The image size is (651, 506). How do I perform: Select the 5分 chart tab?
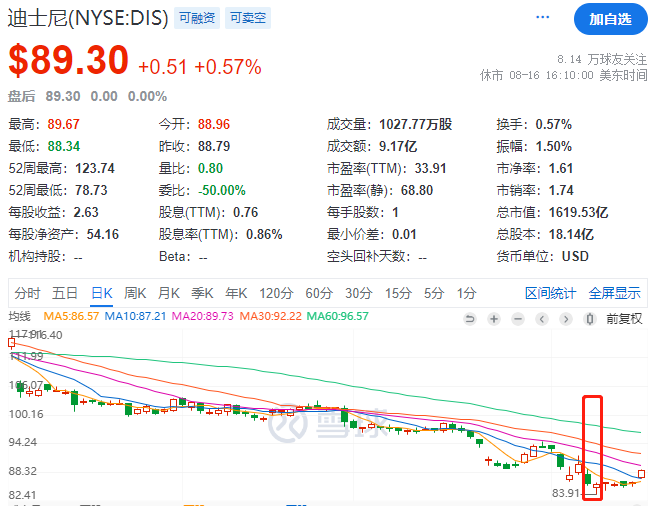(x=434, y=293)
